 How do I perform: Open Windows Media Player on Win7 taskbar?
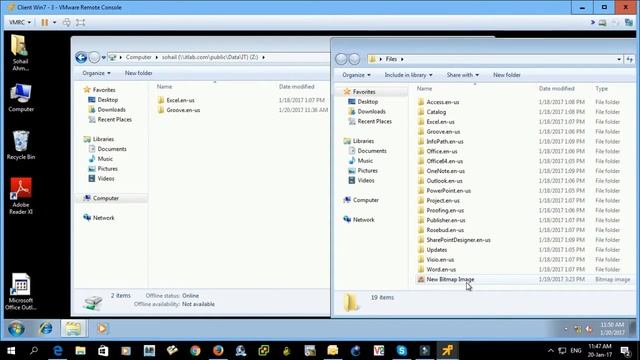click(102, 329)
